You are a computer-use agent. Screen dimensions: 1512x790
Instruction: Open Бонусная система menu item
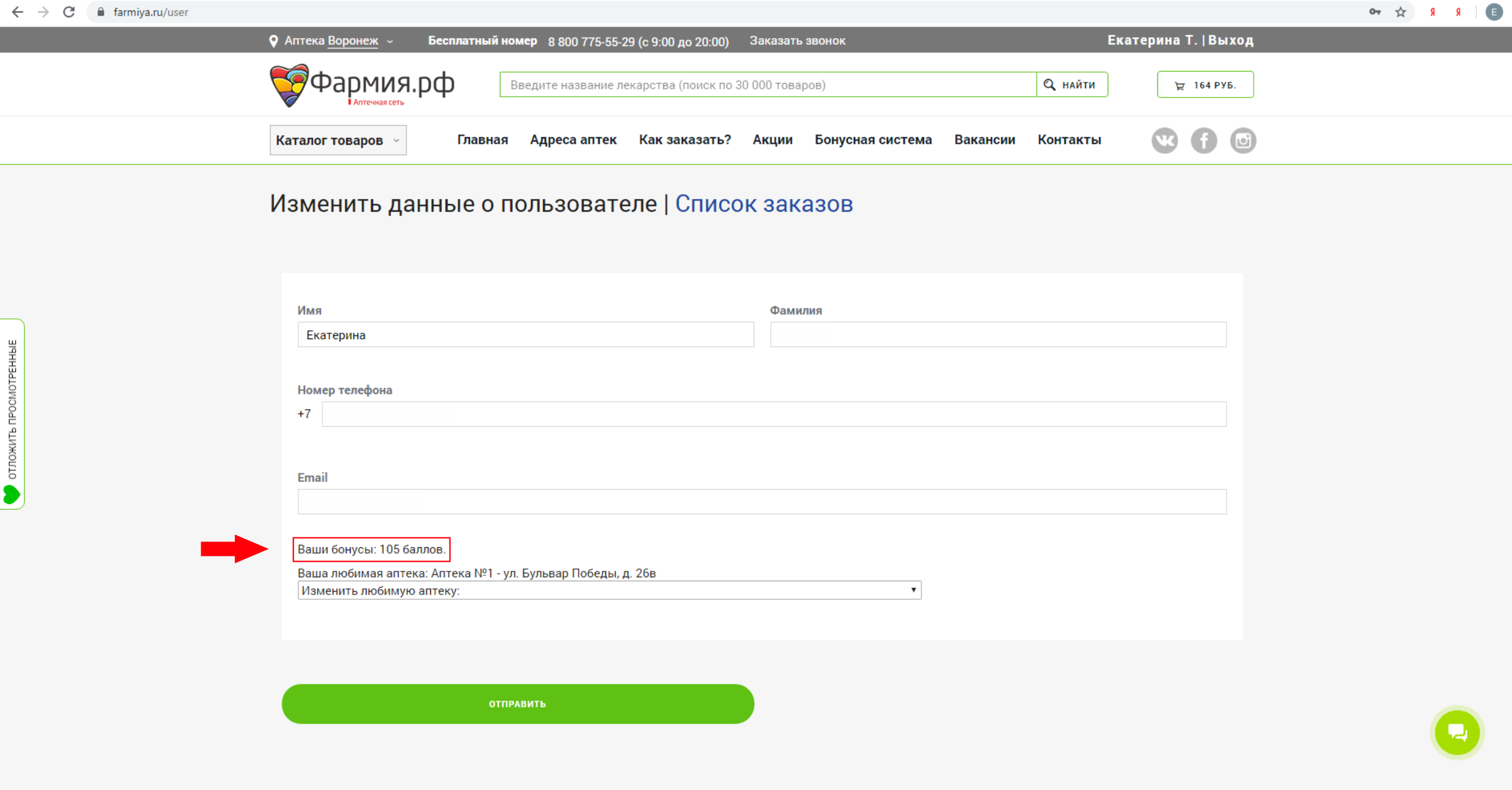[873, 140]
